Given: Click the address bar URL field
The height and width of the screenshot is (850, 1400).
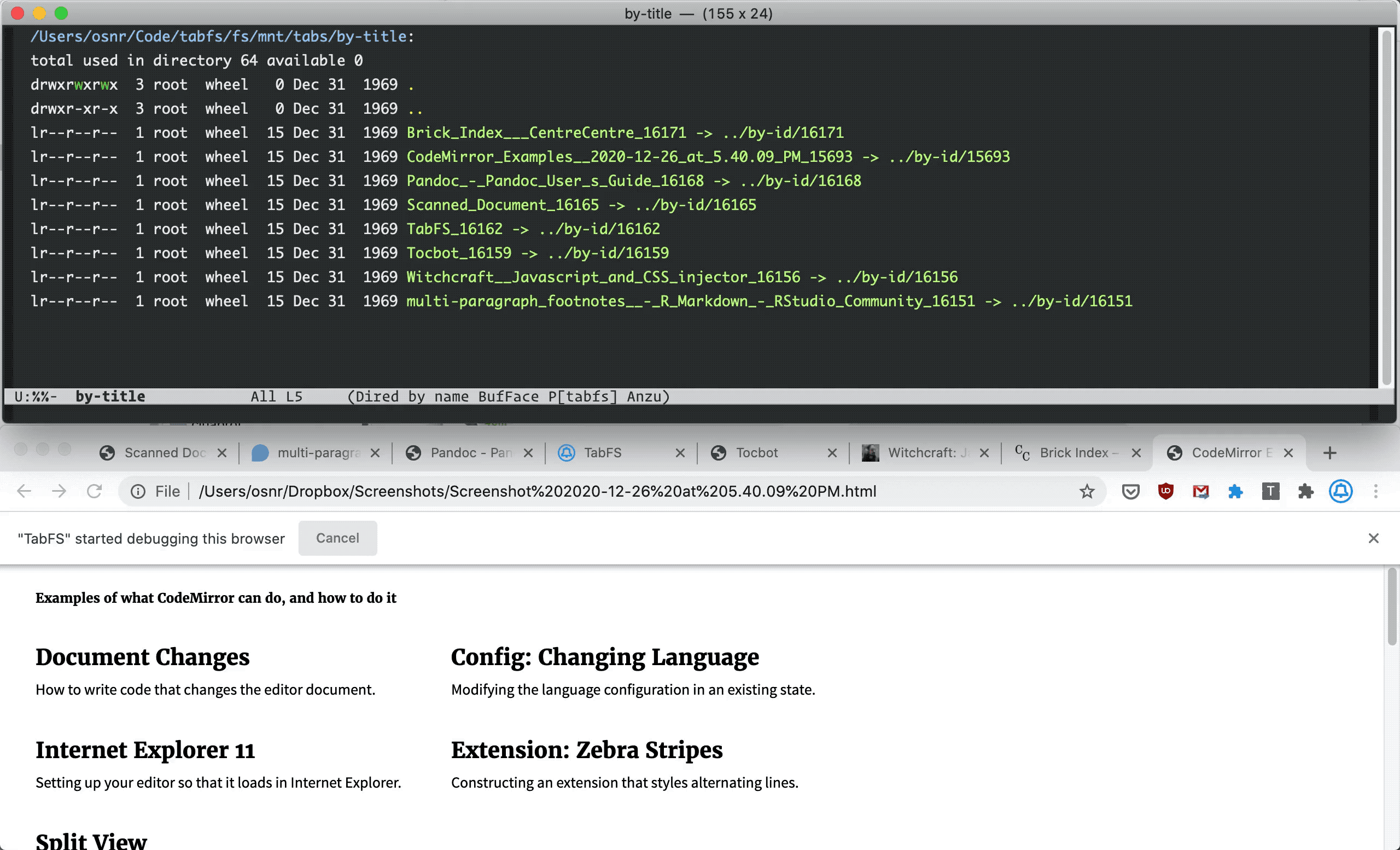Looking at the screenshot, I should coord(539,492).
